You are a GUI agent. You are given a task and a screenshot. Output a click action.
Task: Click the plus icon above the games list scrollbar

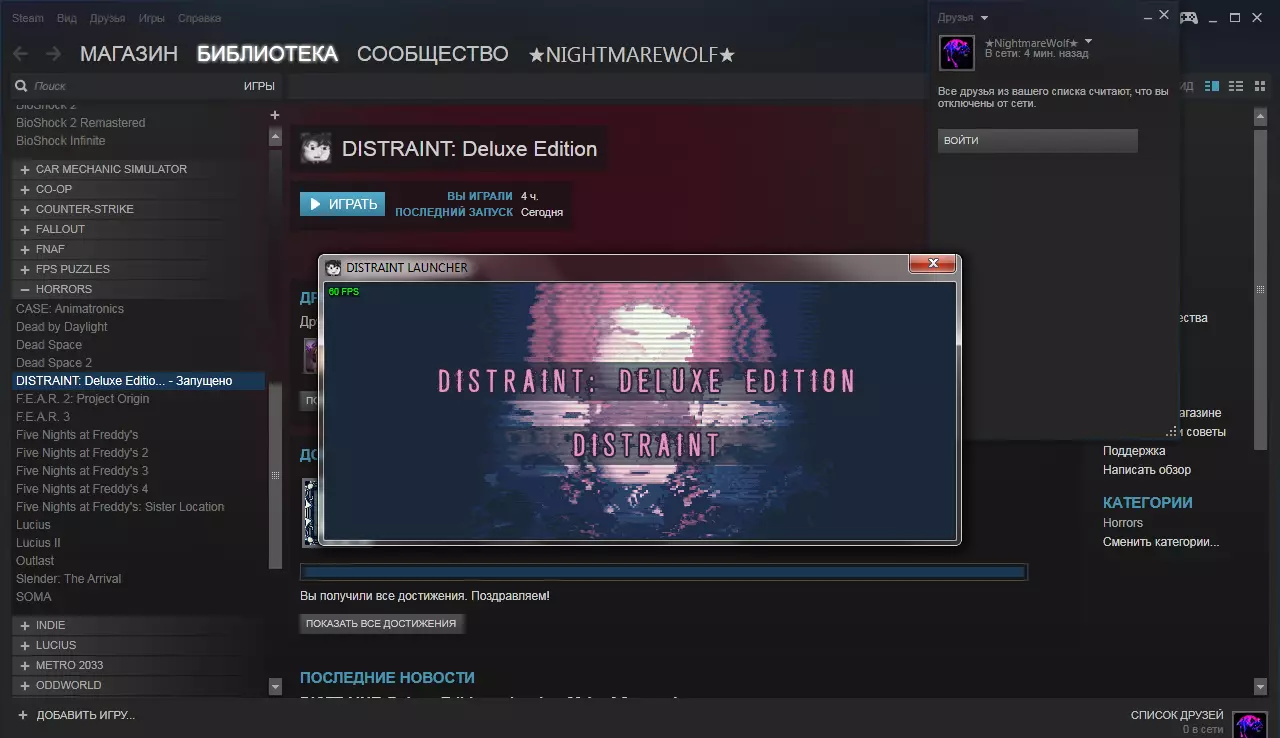point(275,115)
